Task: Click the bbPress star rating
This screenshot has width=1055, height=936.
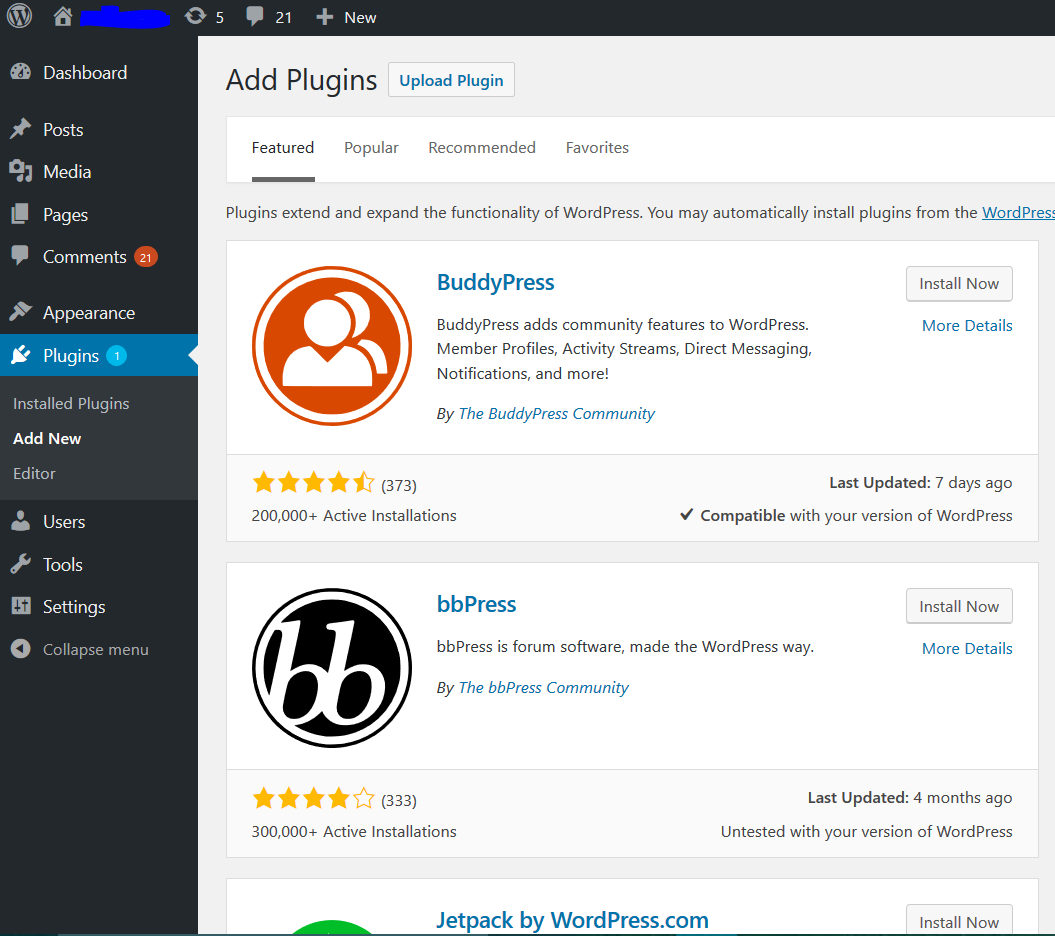Action: click(313, 799)
